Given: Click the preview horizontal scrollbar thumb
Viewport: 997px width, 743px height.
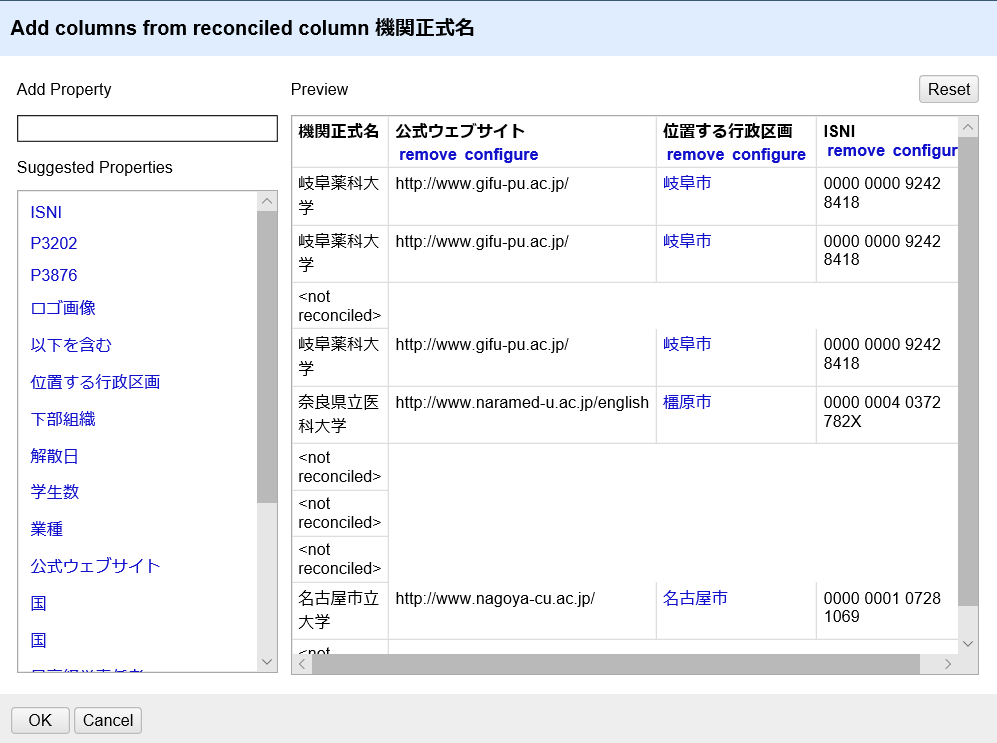Looking at the screenshot, I should coord(615,664).
